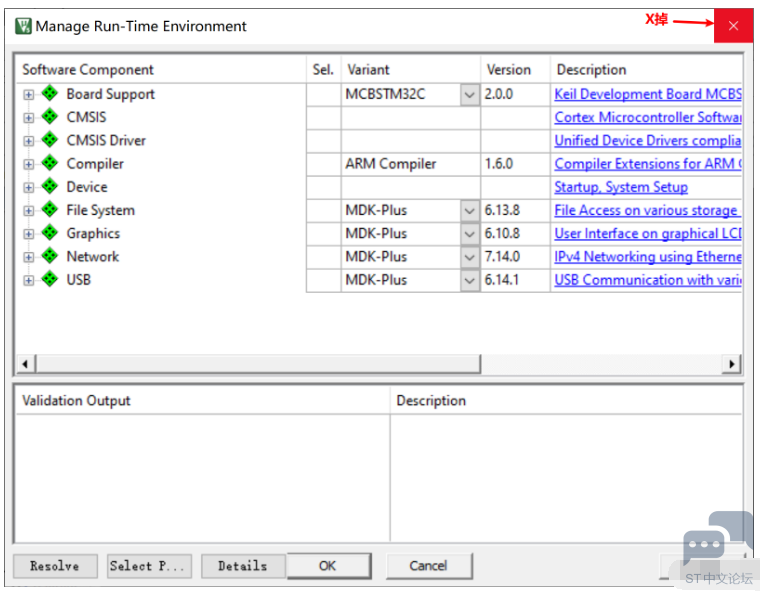Click the Select P... button
762x594 pixels.
[x=149, y=566]
